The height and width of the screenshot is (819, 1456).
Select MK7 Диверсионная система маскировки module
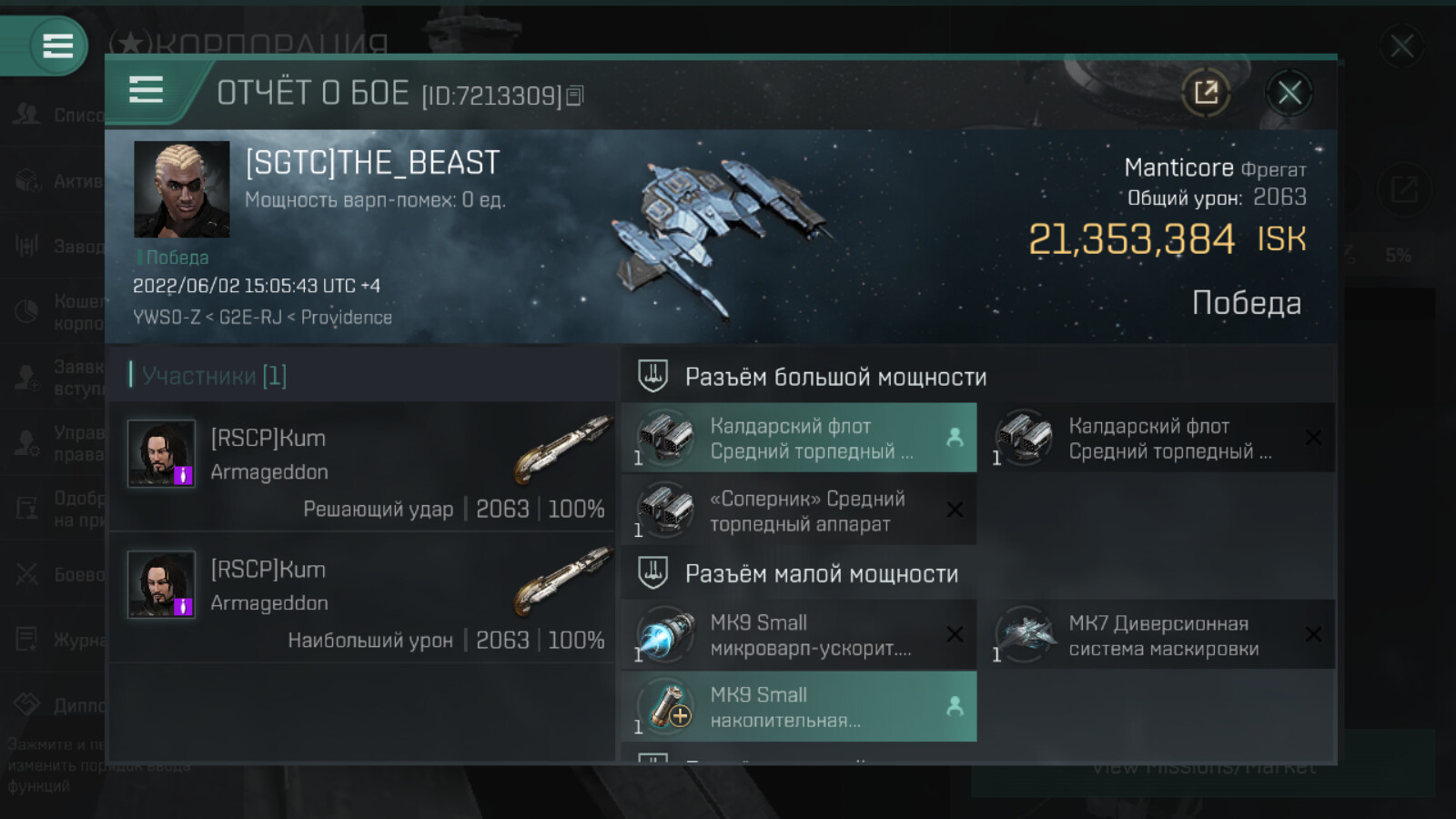click(x=1158, y=634)
